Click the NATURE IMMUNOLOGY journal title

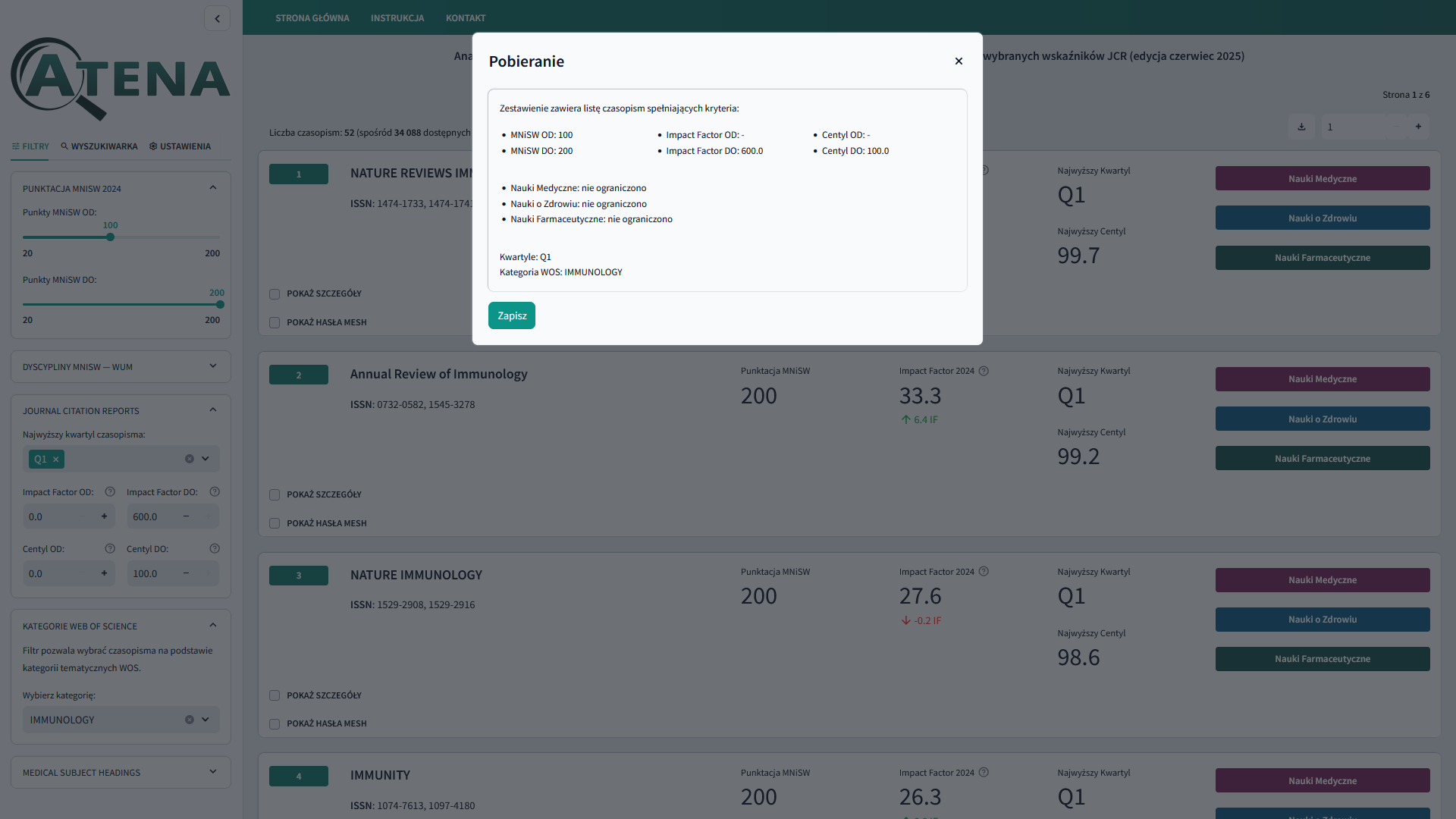(416, 575)
